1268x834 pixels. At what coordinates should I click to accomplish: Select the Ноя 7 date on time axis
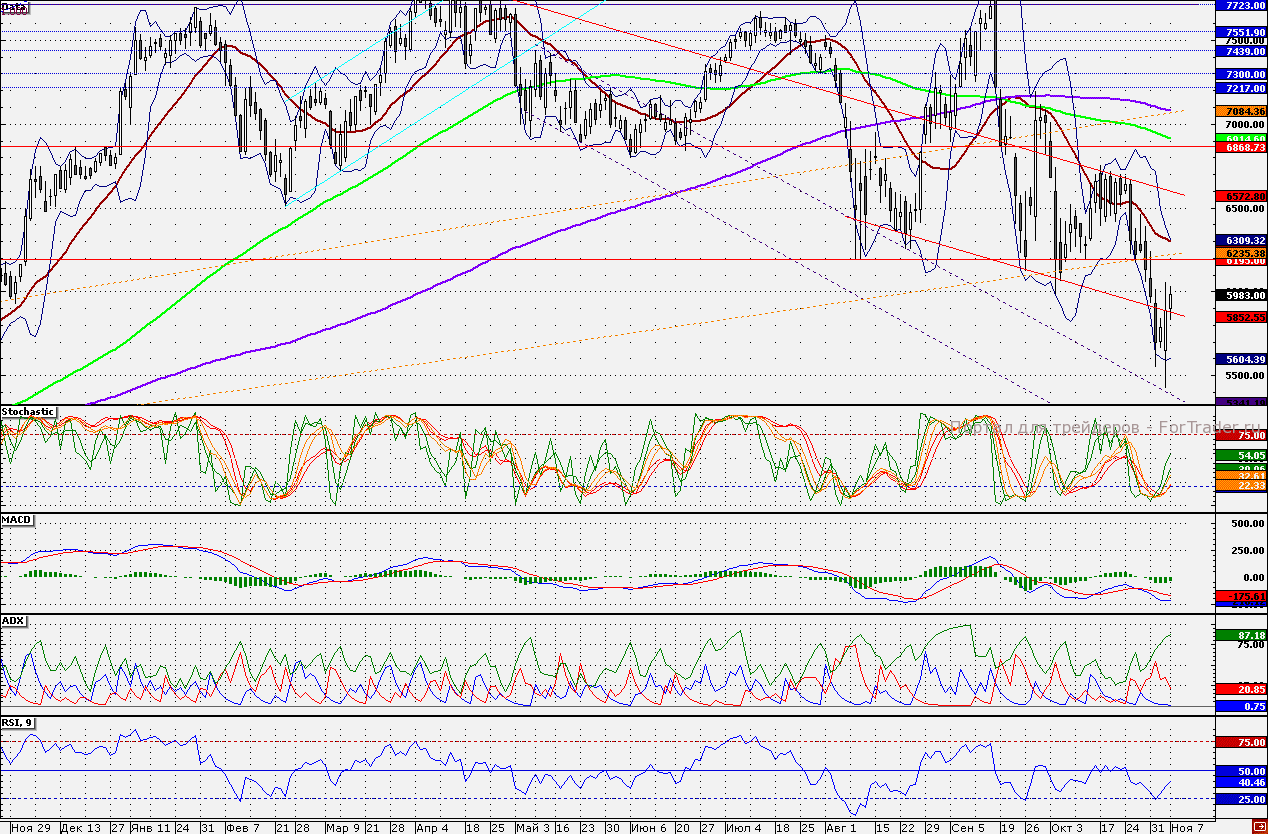coord(1187,828)
